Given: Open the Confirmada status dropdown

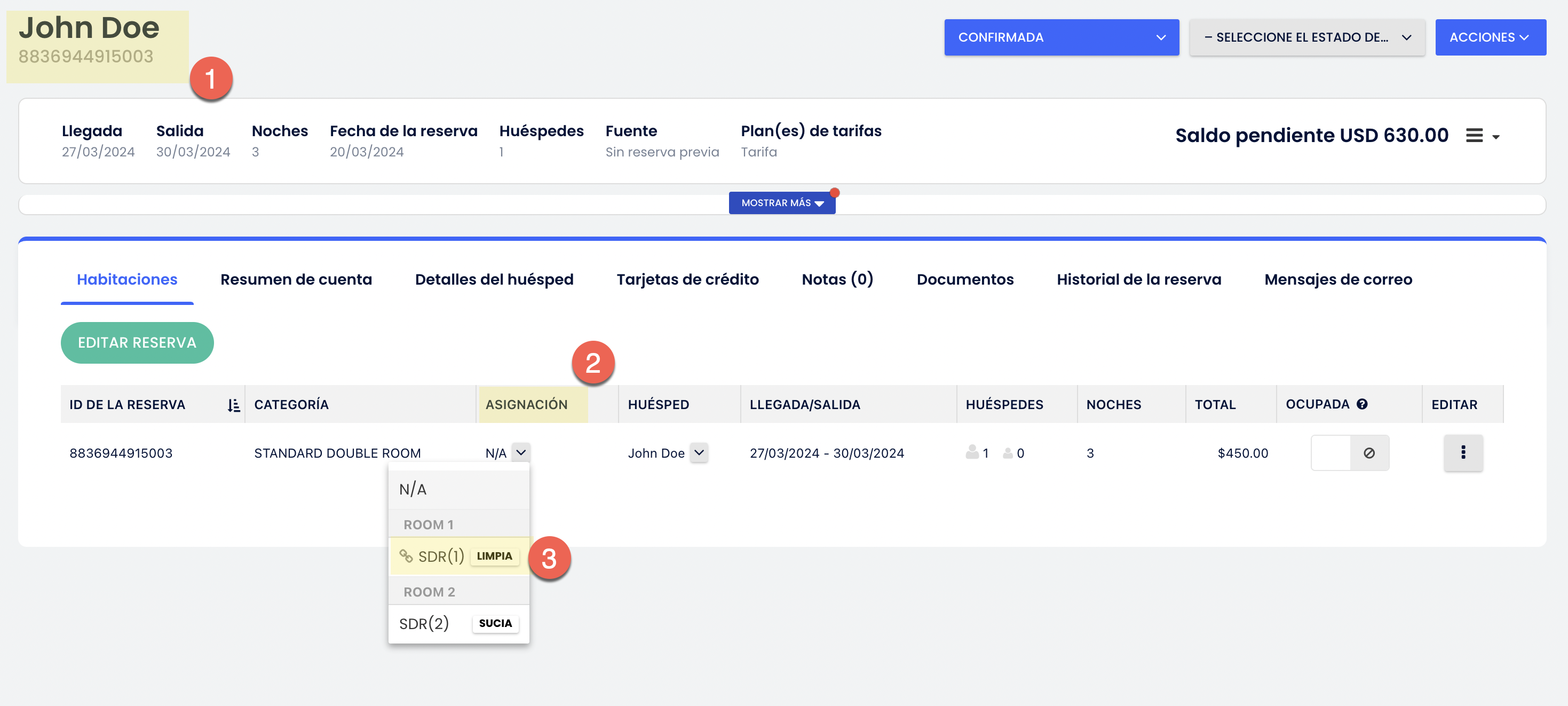Looking at the screenshot, I should point(1061,37).
